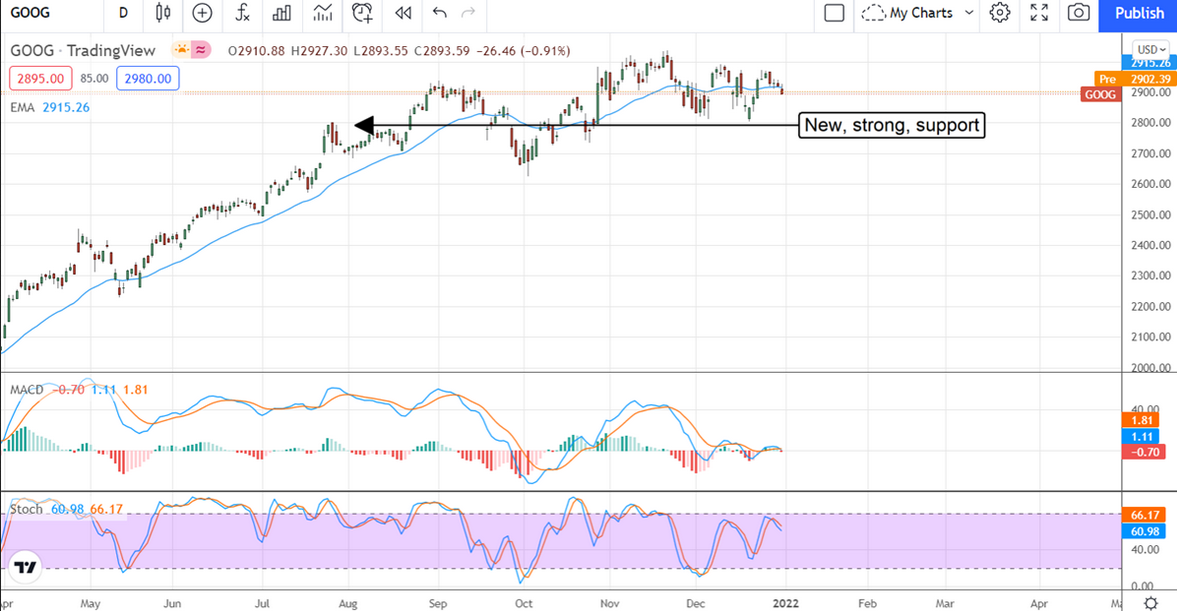Select the GOOG · TradingView legend title
The image size is (1177, 611).
coord(83,50)
